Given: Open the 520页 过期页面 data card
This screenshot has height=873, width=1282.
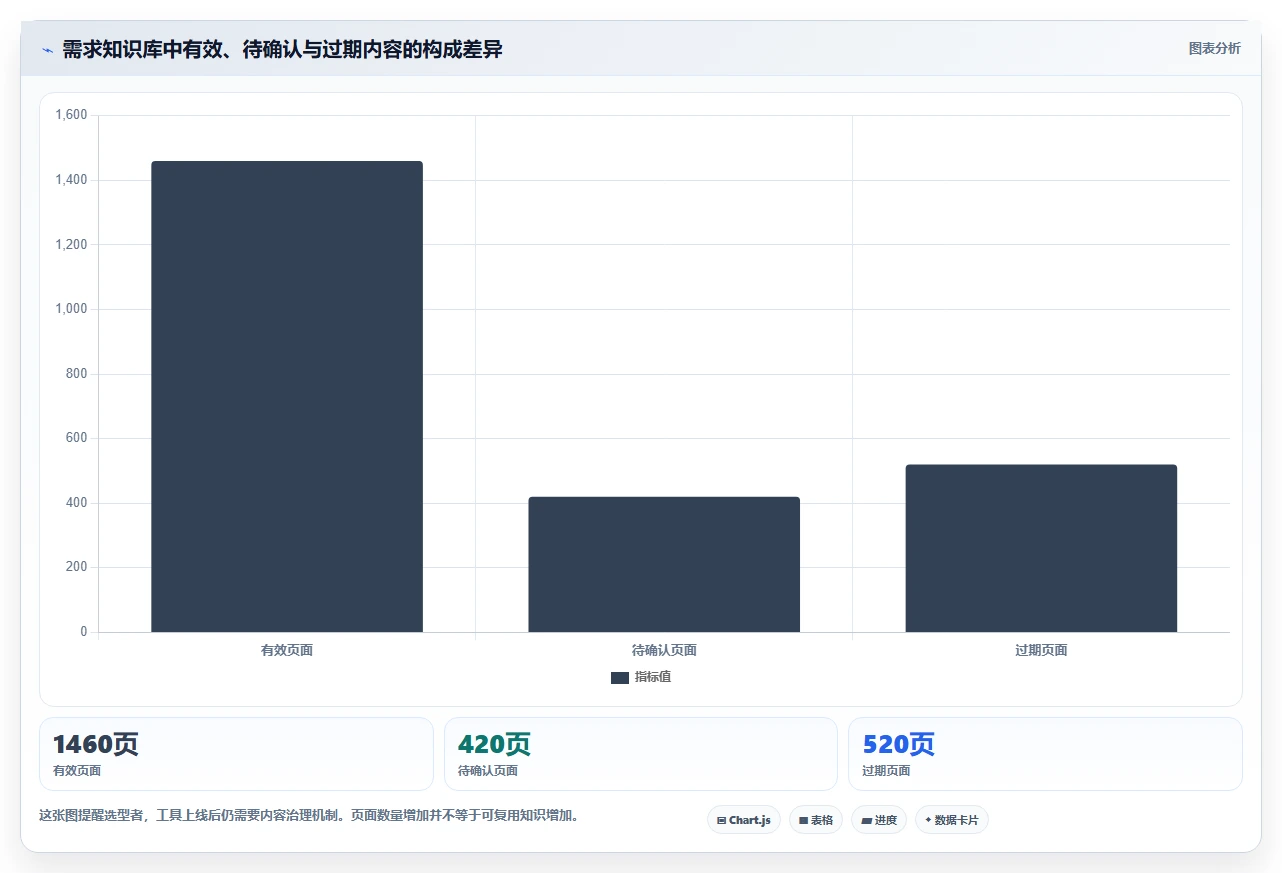Looking at the screenshot, I should click(1045, 754).
